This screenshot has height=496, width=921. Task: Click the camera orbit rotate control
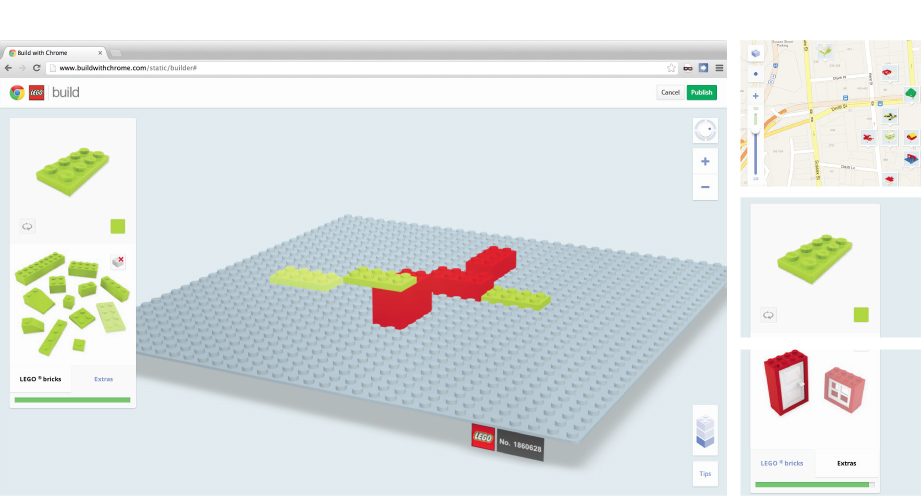[x=705, y=130]
